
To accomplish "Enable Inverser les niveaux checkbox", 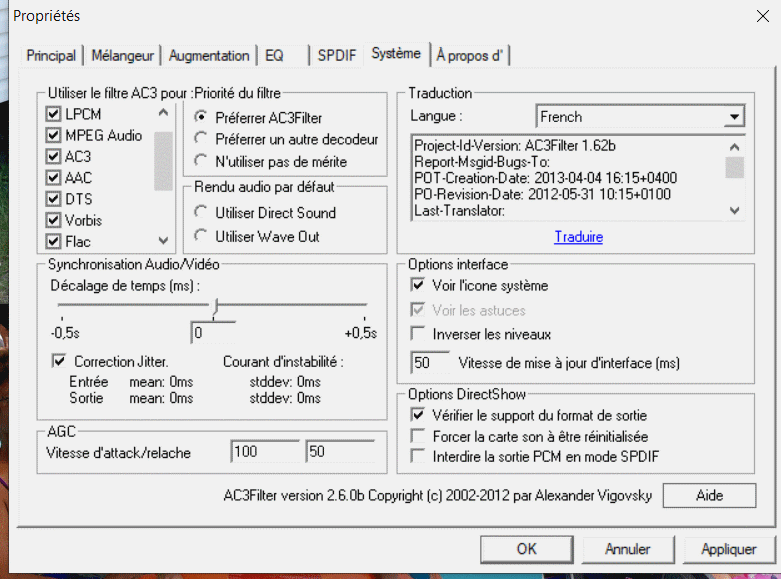I will click(418, 333).
